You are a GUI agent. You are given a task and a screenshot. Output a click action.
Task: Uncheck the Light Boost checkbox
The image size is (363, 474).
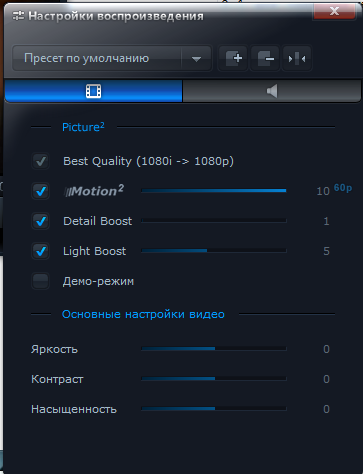[x=41, y=251]
